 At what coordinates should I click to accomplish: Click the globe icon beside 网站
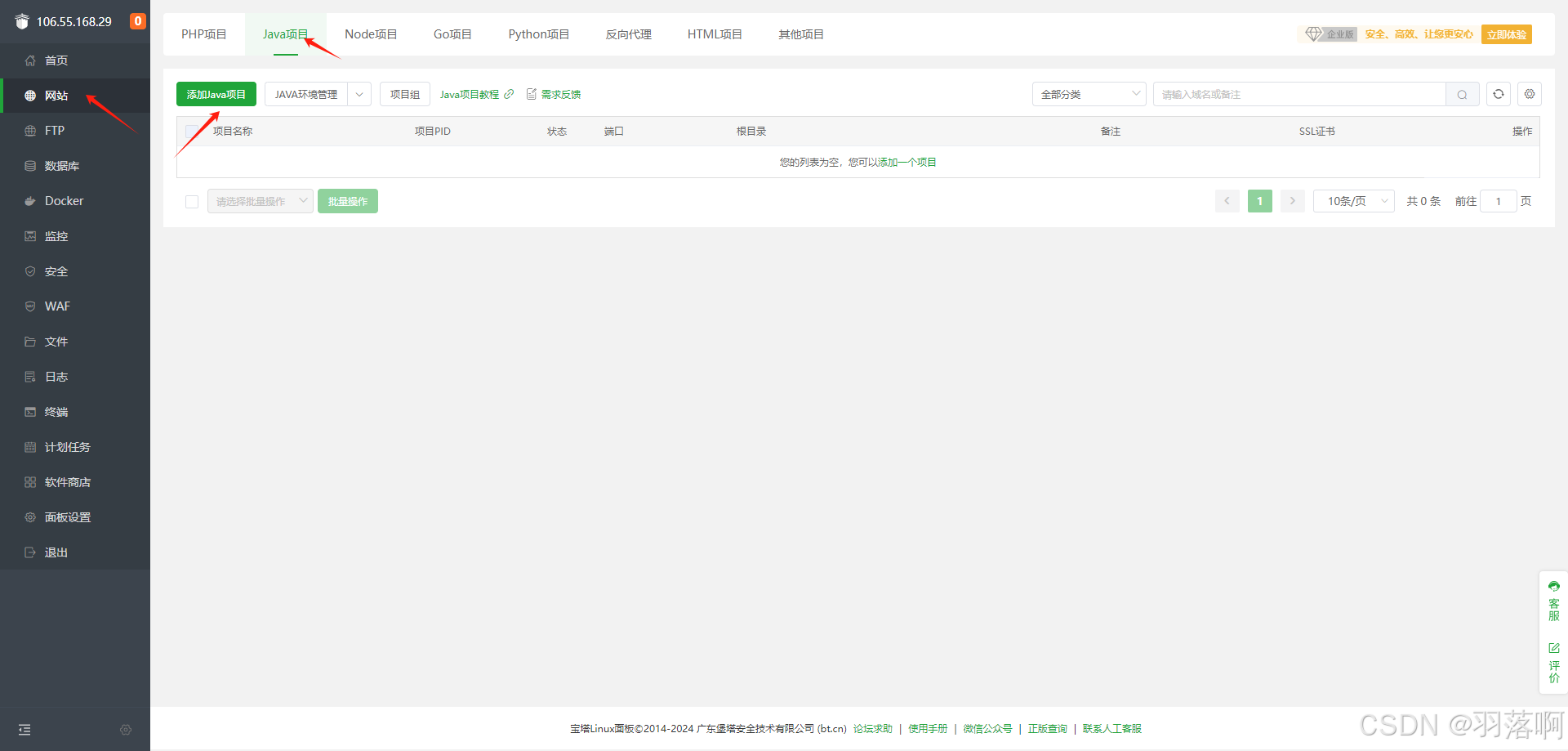point(30,96)
